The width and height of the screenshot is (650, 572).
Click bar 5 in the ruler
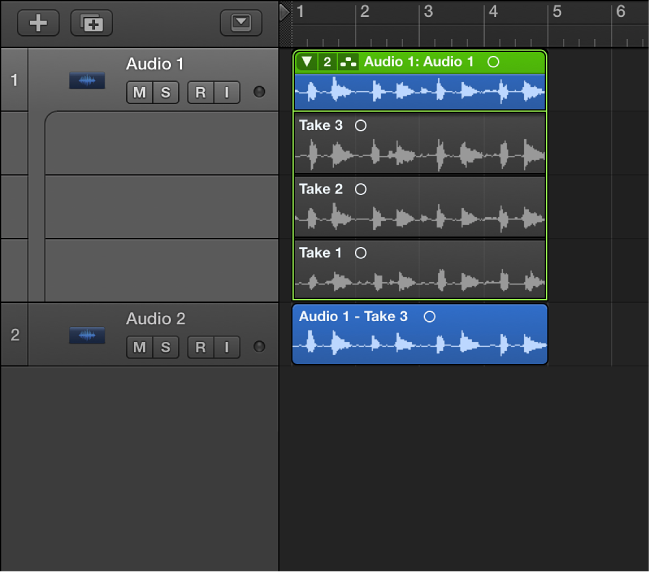click(557, 12)
